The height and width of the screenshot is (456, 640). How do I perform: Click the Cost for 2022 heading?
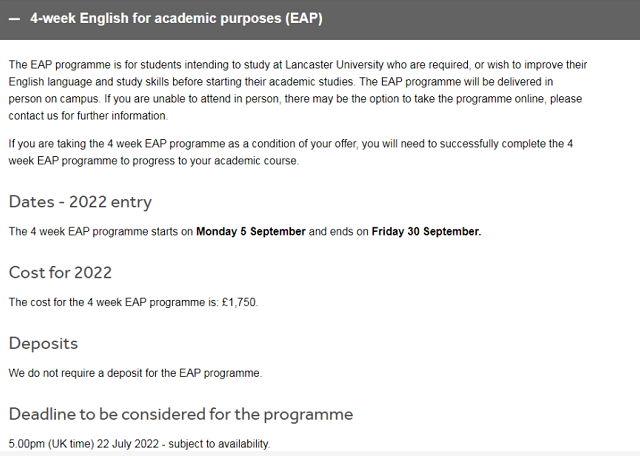(60, 272)
